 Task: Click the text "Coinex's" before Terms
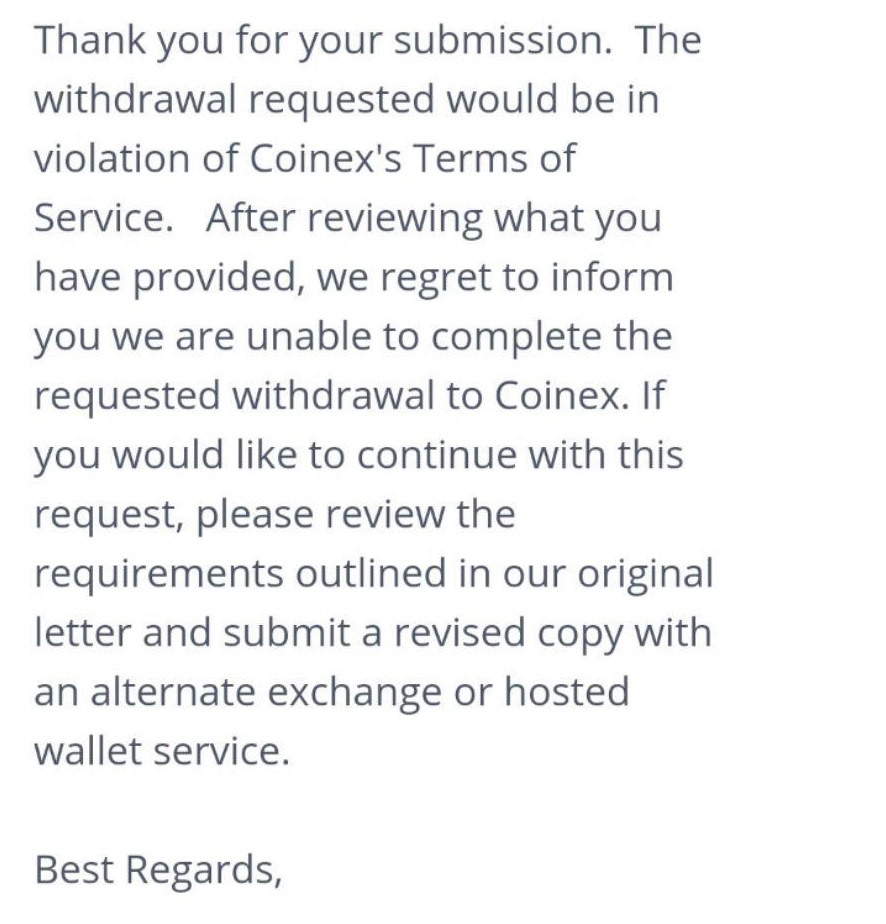tap(326, 159)
